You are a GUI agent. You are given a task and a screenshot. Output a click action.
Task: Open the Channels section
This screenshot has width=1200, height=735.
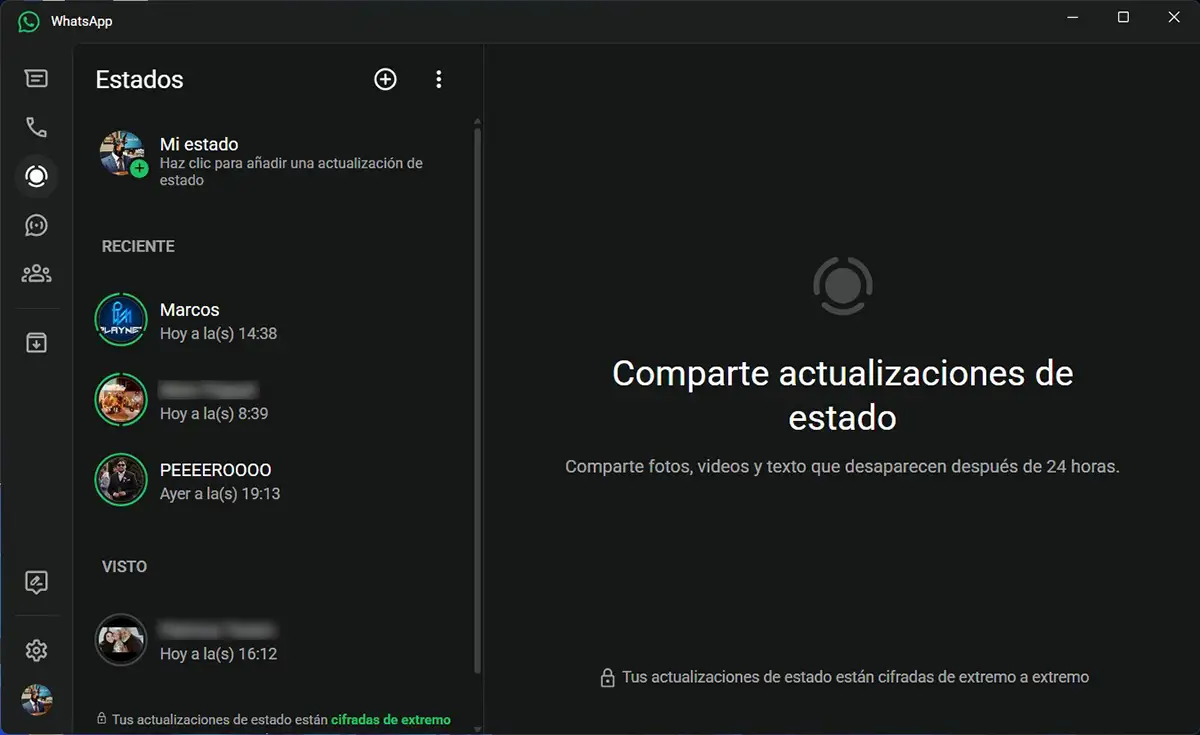click(36, 225)
